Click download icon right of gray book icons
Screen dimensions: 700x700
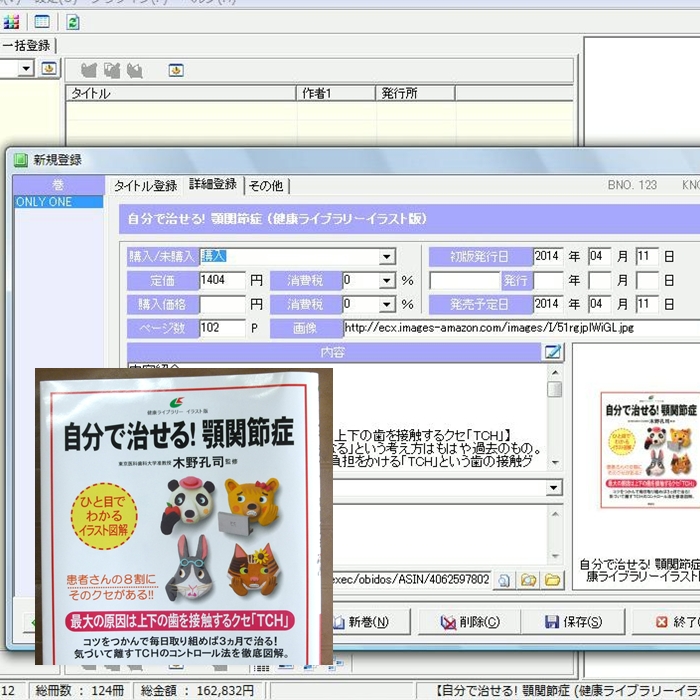[x=176, y=70]
